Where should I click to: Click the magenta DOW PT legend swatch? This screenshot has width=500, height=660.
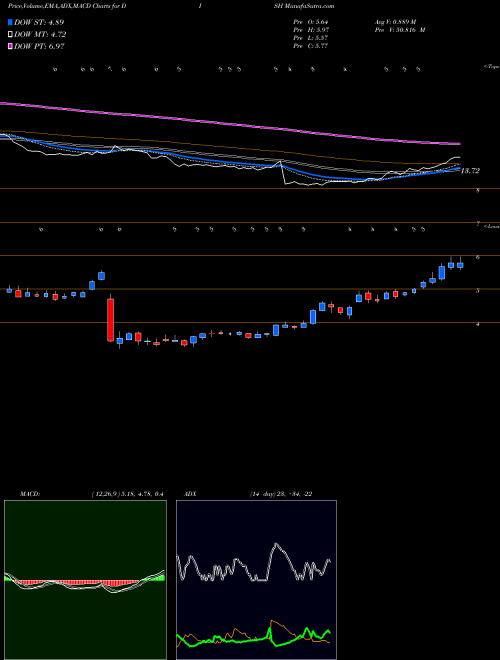point(10,47)
